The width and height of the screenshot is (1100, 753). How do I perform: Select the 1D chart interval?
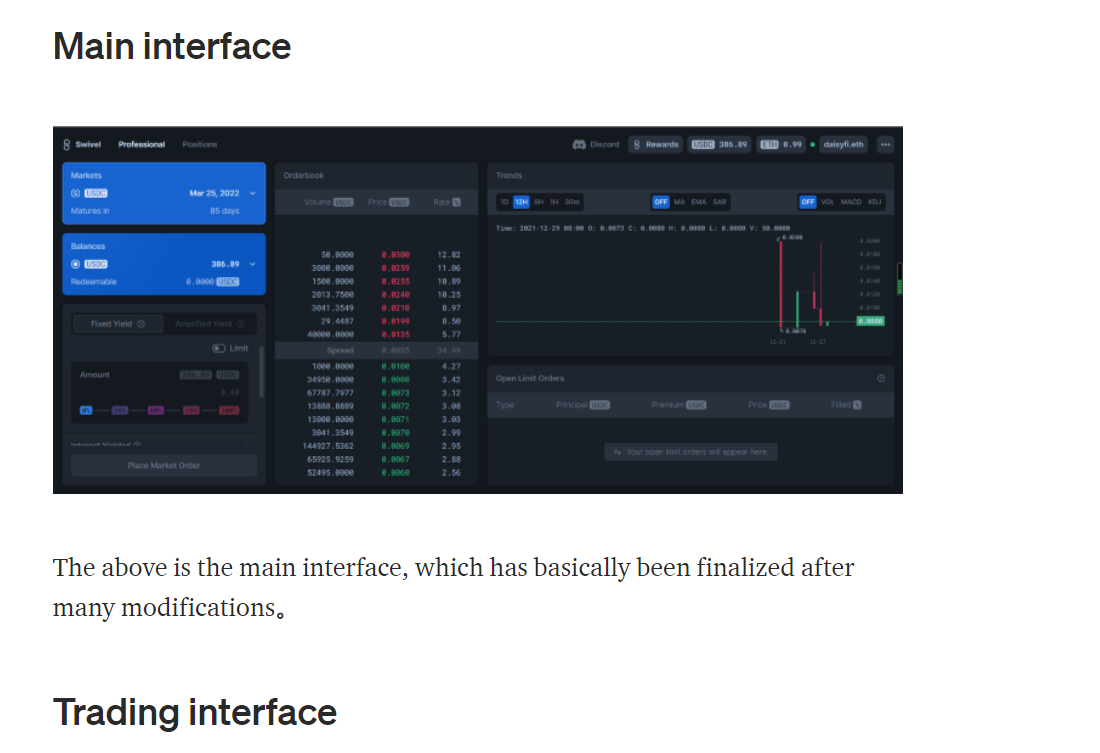tap(504, 202)
